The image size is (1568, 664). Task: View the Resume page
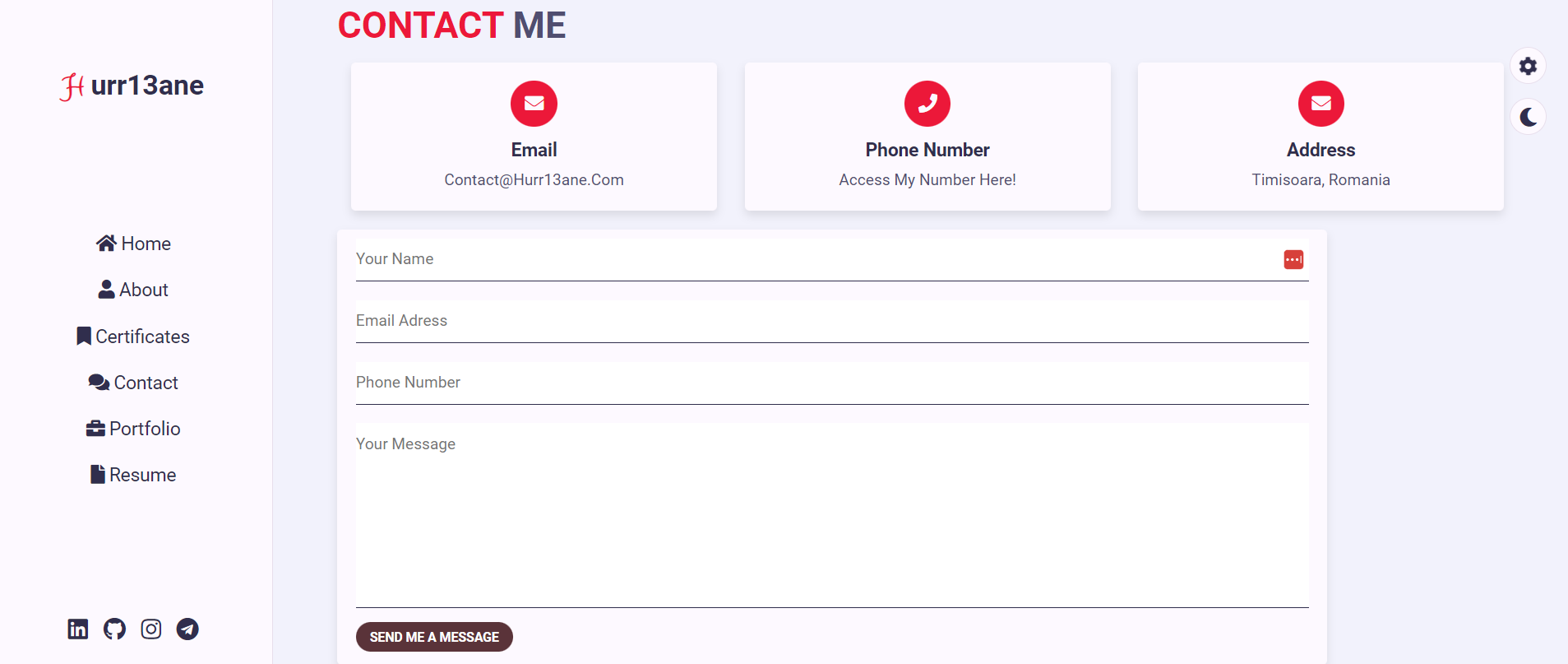pos(133,475)
